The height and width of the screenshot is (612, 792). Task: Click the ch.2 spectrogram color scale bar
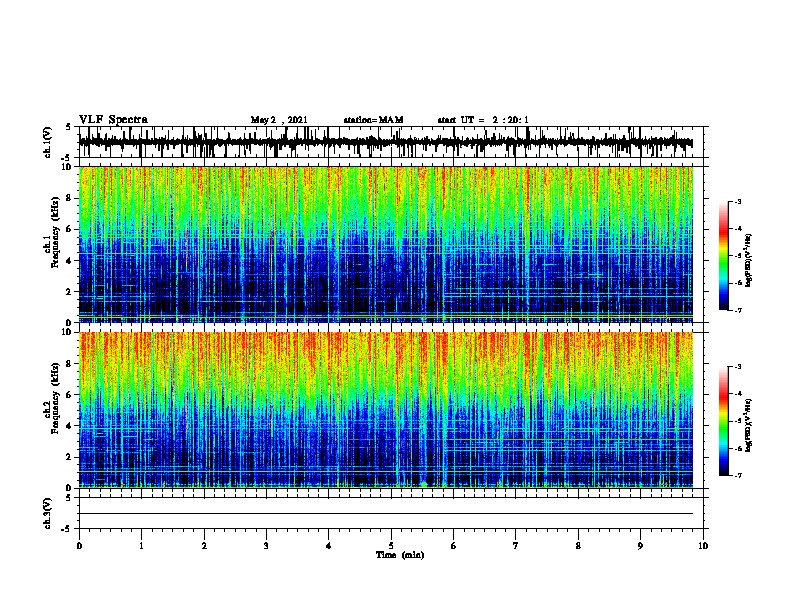tap(724, 421)
